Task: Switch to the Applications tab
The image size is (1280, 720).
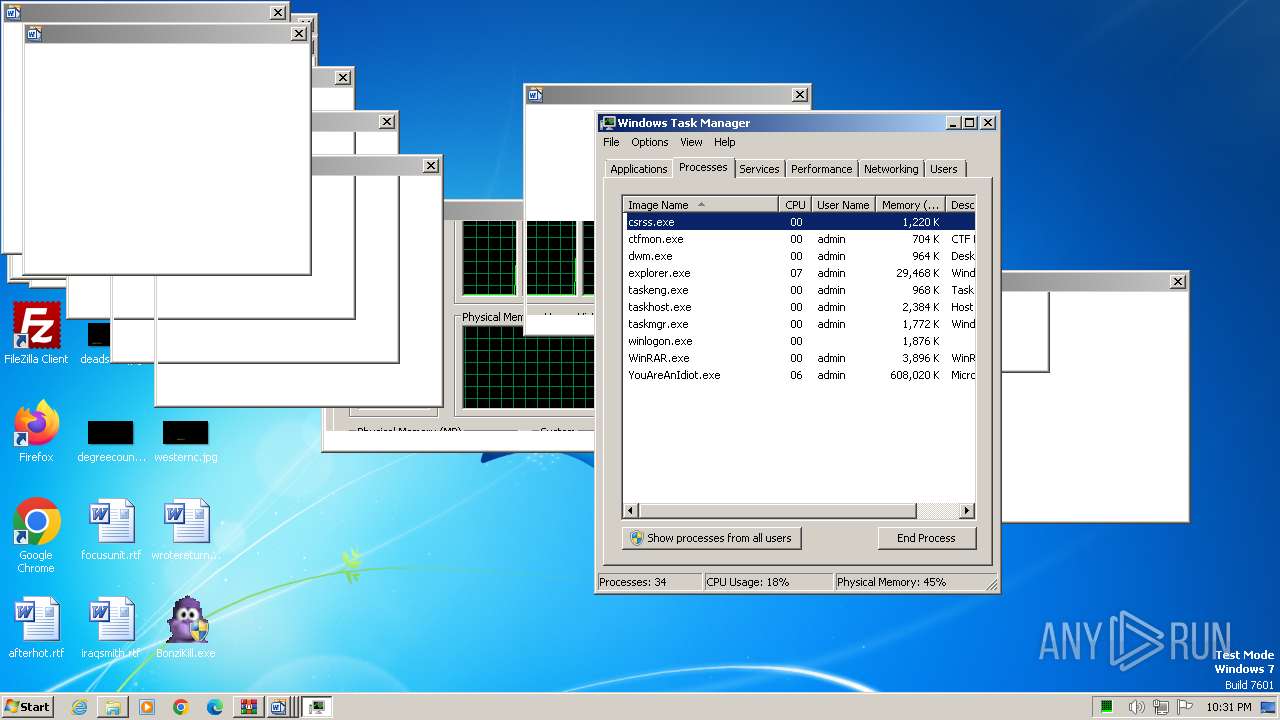Action: 638,169
